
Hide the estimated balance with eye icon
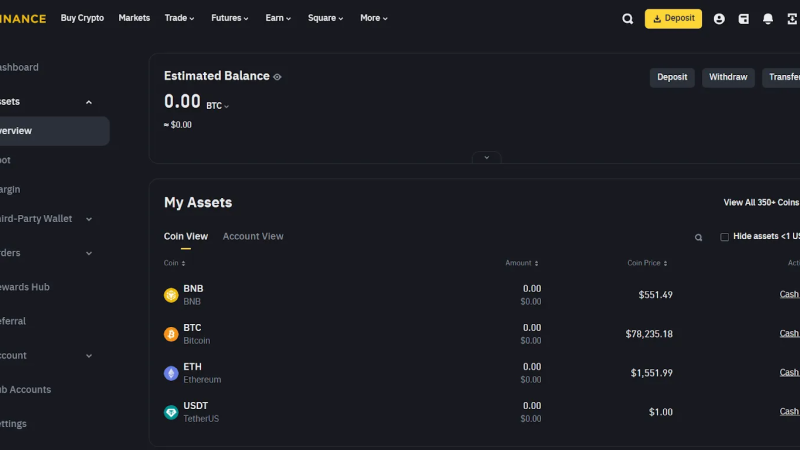(277, 77)
